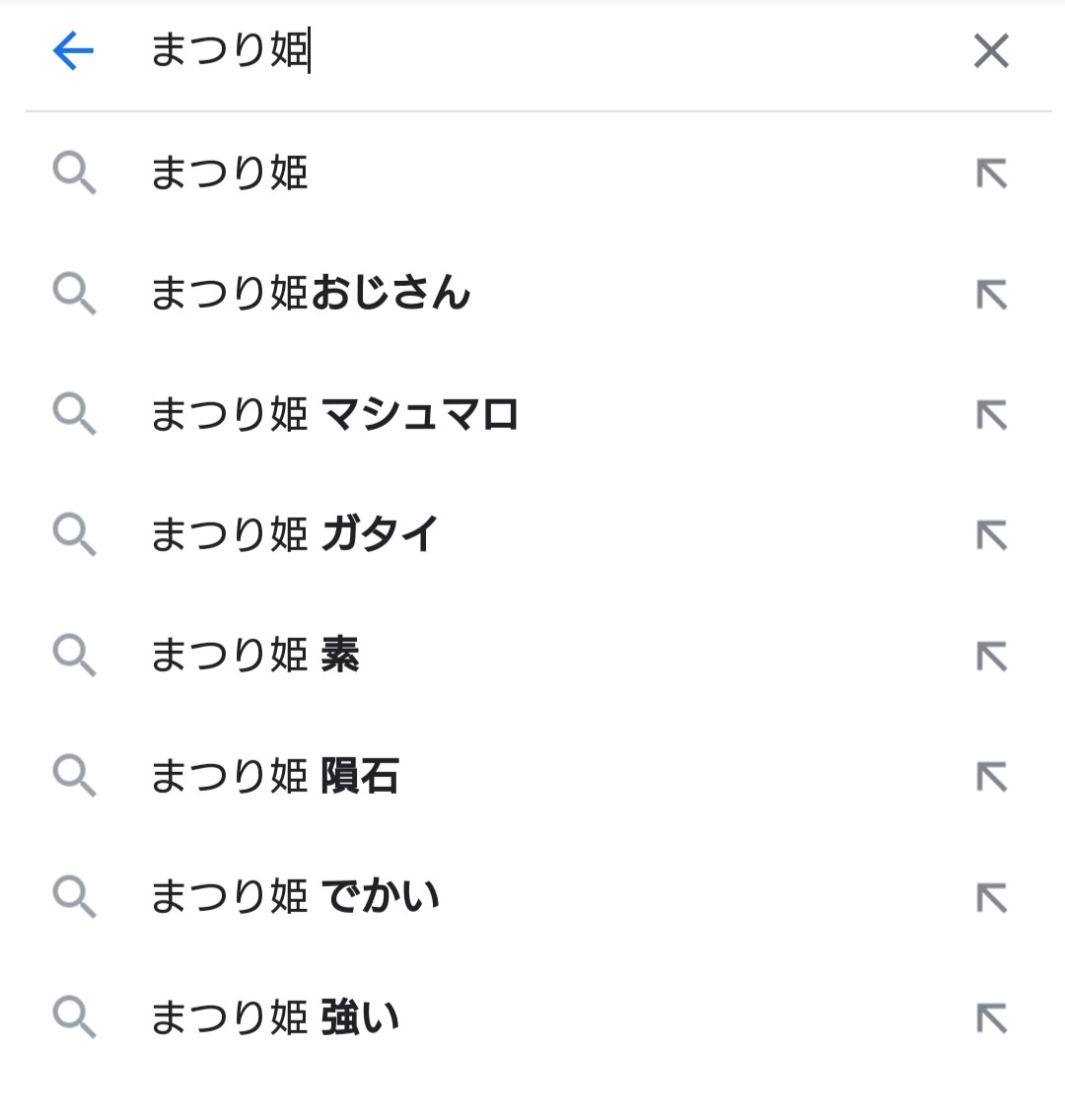Click magnifier icon next to 隕石 suggestion
1065x1120 pixels.
[74, 777]
